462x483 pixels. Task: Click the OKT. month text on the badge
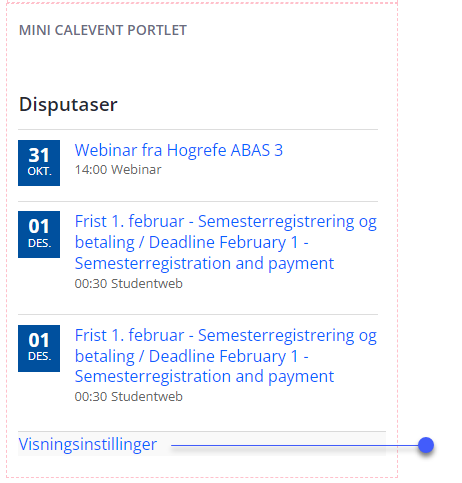click(x=39, y=171)
